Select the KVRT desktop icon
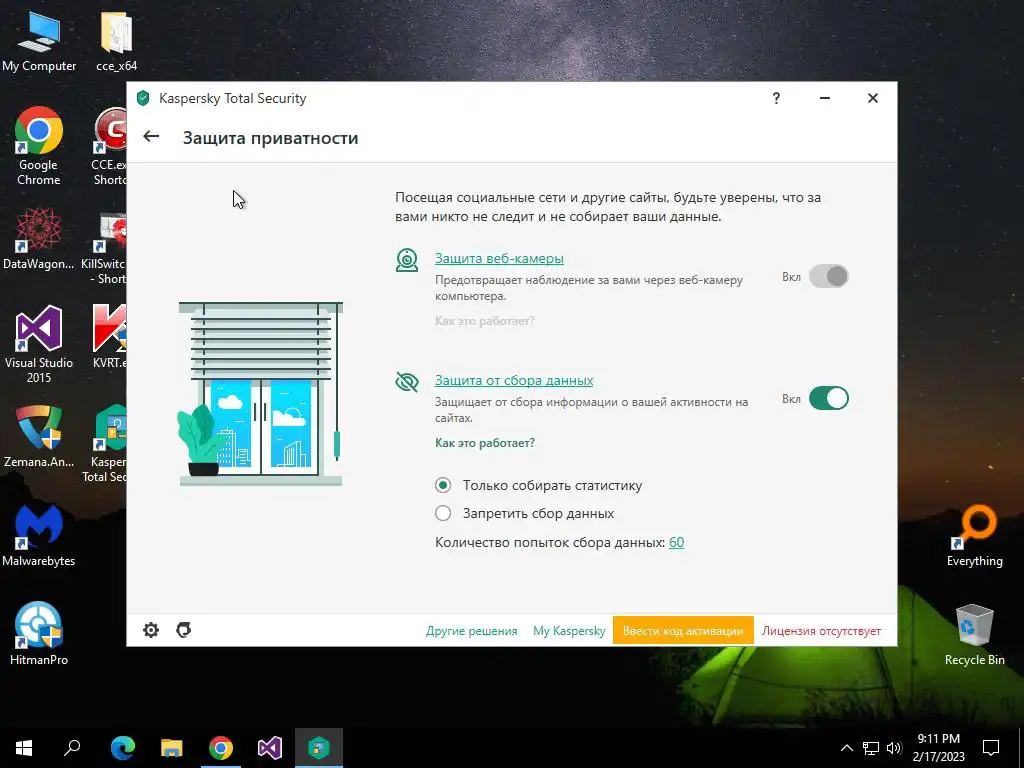 pos(109,336)
